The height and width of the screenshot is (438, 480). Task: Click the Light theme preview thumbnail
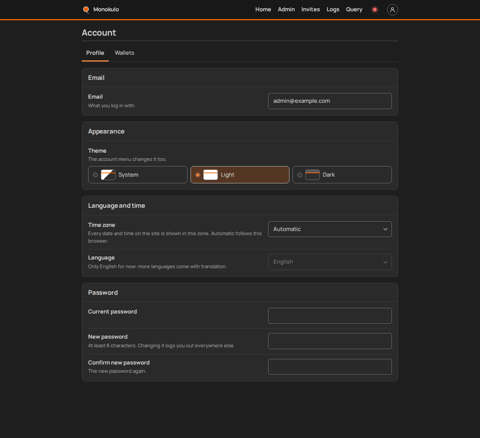pyautogui.click(x=210, y=175)
